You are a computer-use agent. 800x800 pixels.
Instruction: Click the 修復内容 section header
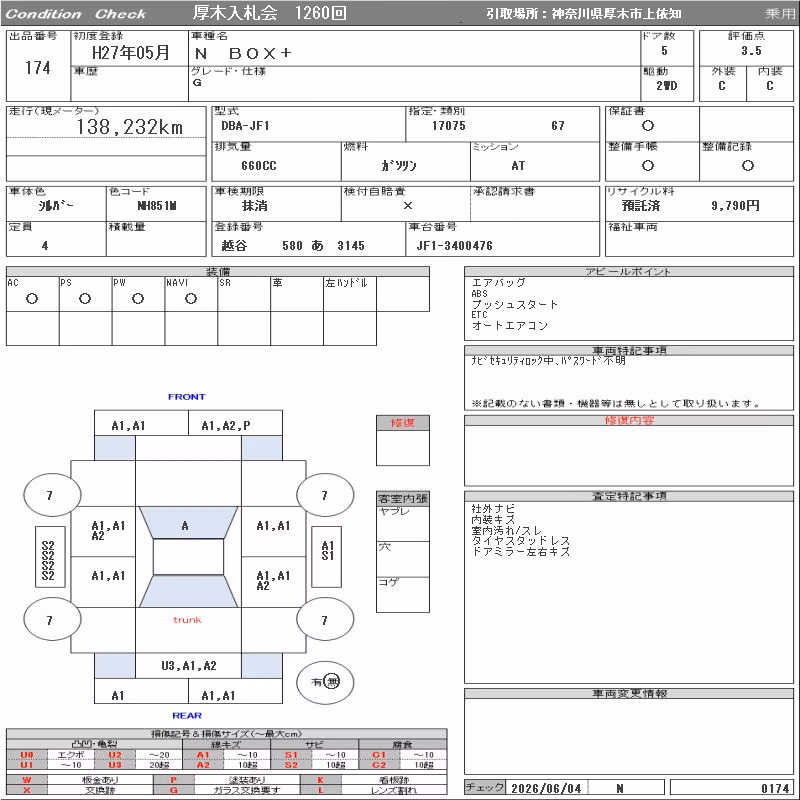629,420
